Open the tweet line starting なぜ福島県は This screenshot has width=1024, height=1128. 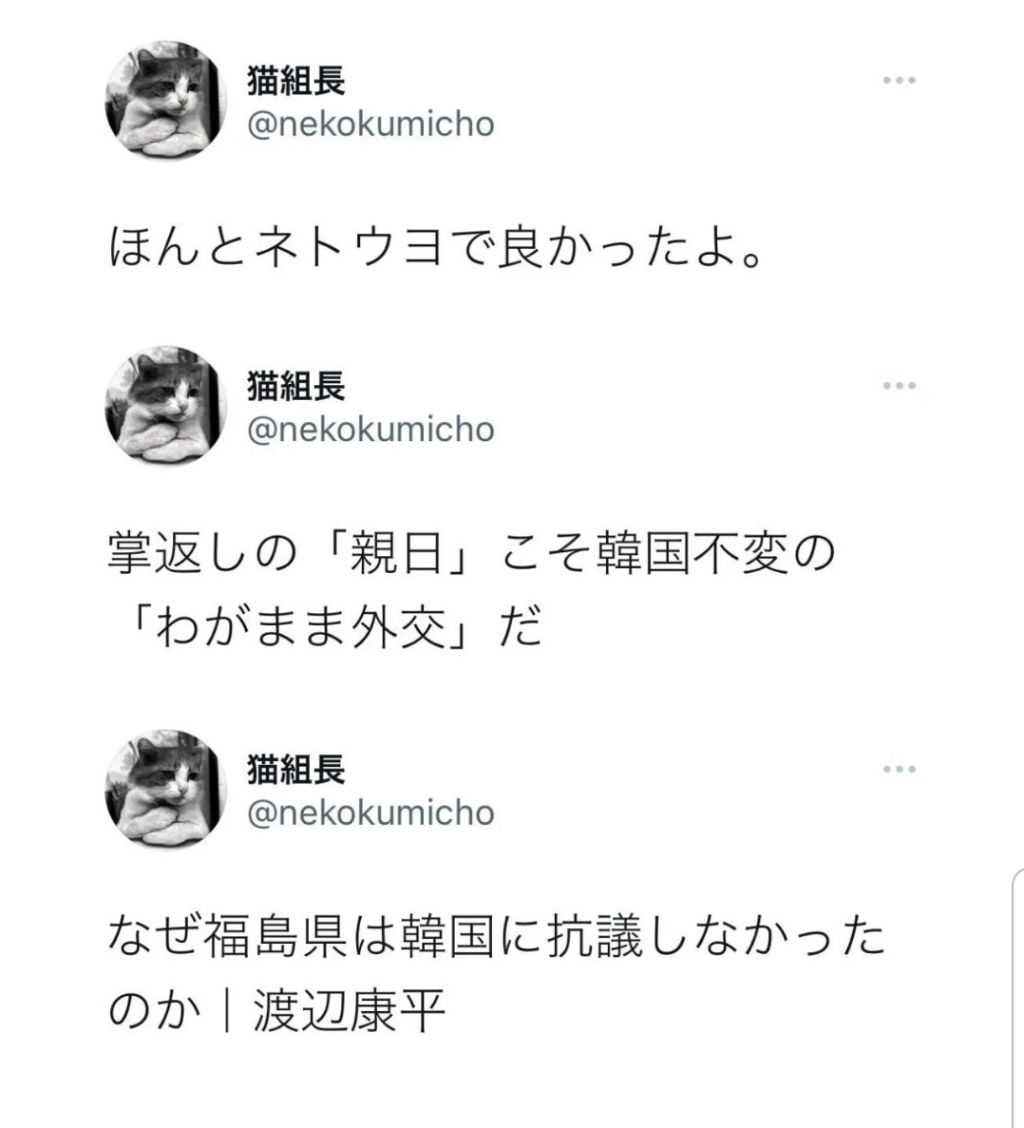pyautogui.click(x=496, y=940)
